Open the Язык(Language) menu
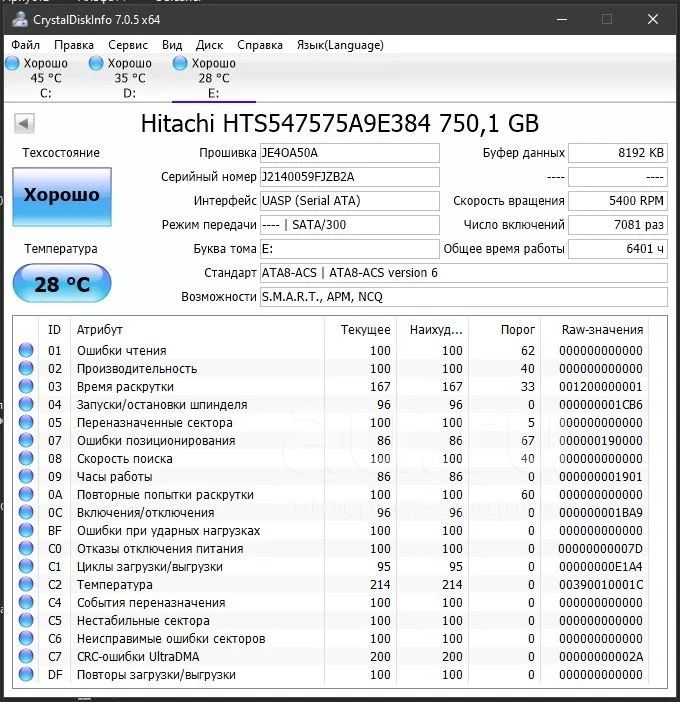680x702 pixels. [x=340, y=45]
